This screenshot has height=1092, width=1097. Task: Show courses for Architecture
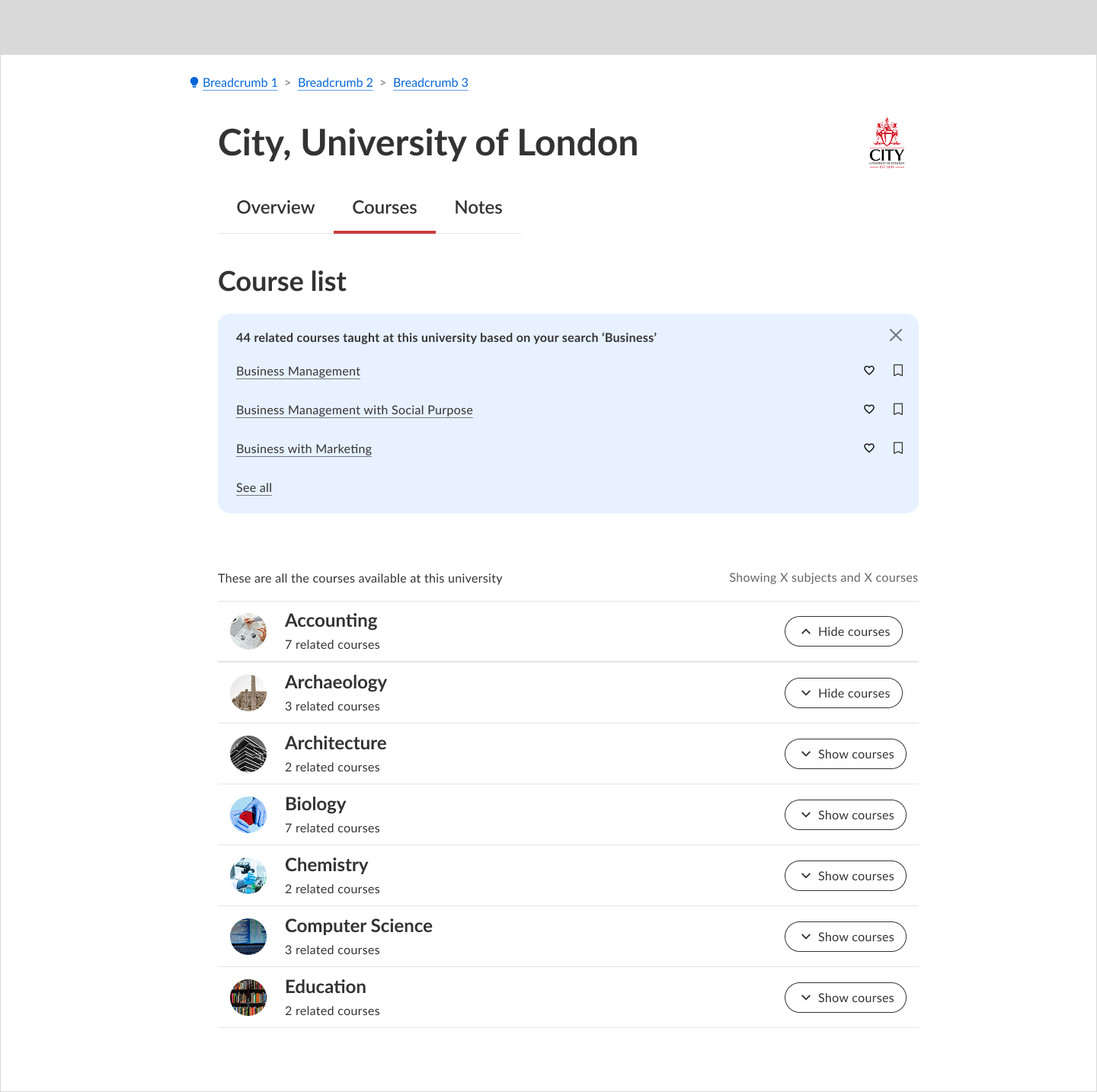(846, 754)
